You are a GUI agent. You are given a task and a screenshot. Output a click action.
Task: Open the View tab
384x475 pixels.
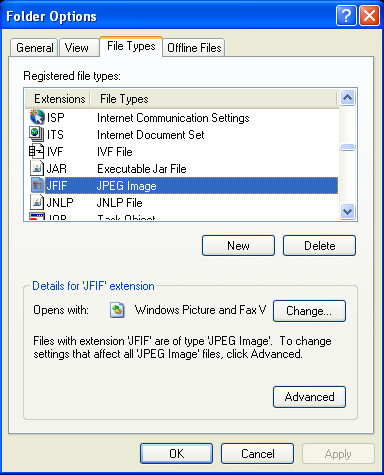click(x=77, y=48)
